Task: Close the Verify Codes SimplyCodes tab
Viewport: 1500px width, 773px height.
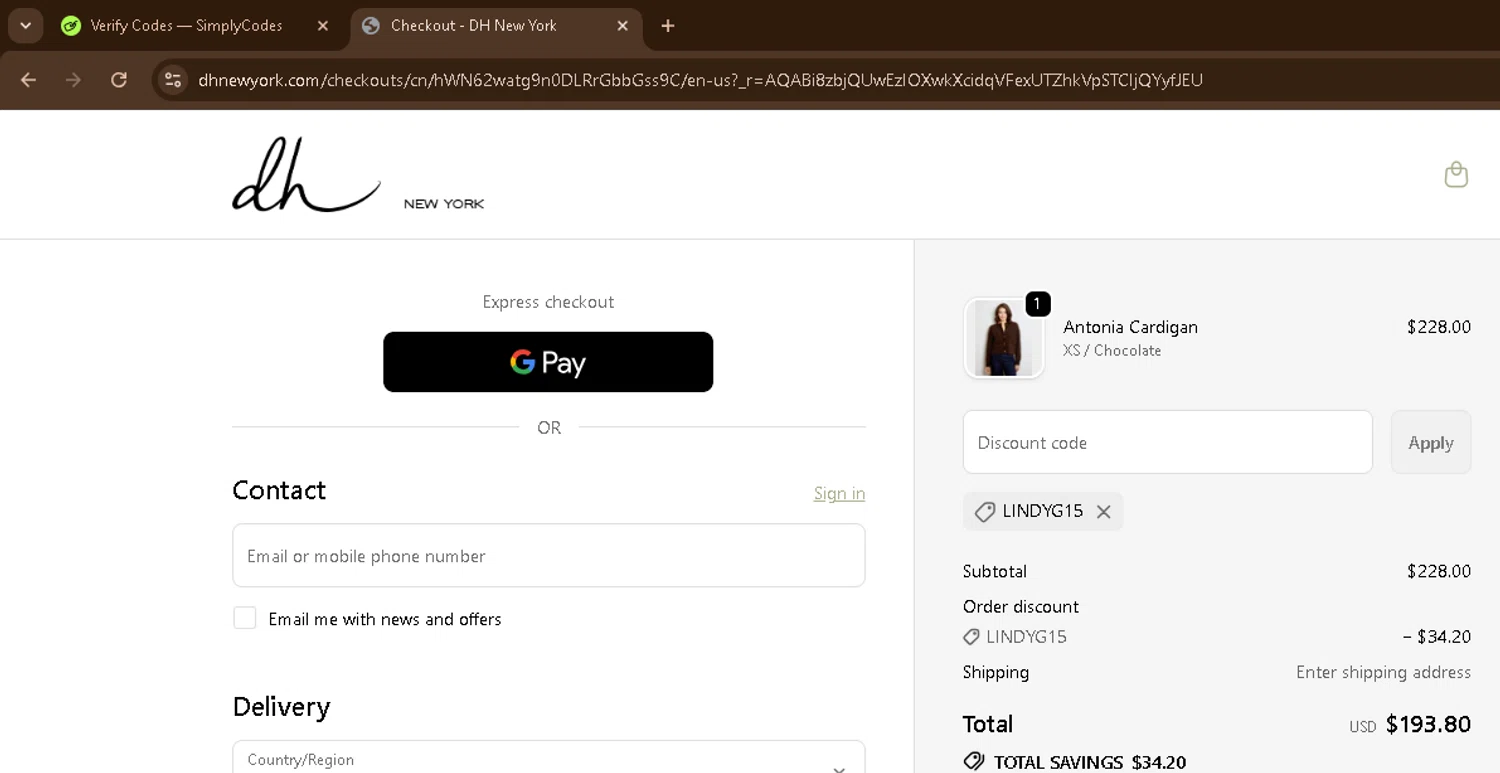Action: click(323, 26)
